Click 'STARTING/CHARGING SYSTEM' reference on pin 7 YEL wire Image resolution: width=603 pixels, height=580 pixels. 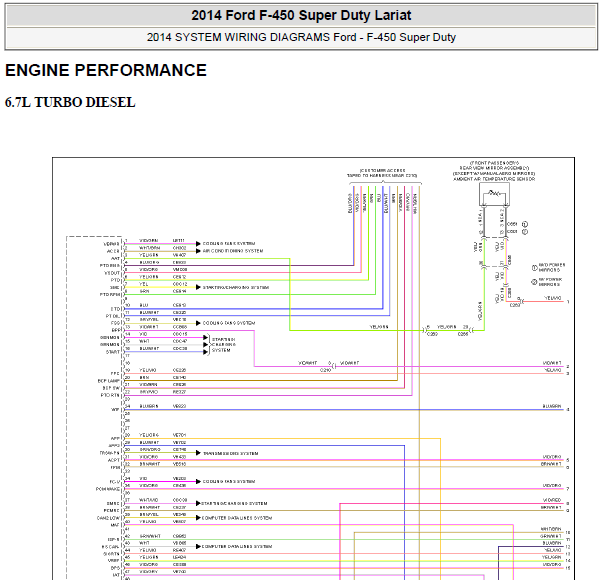(235, 288)
